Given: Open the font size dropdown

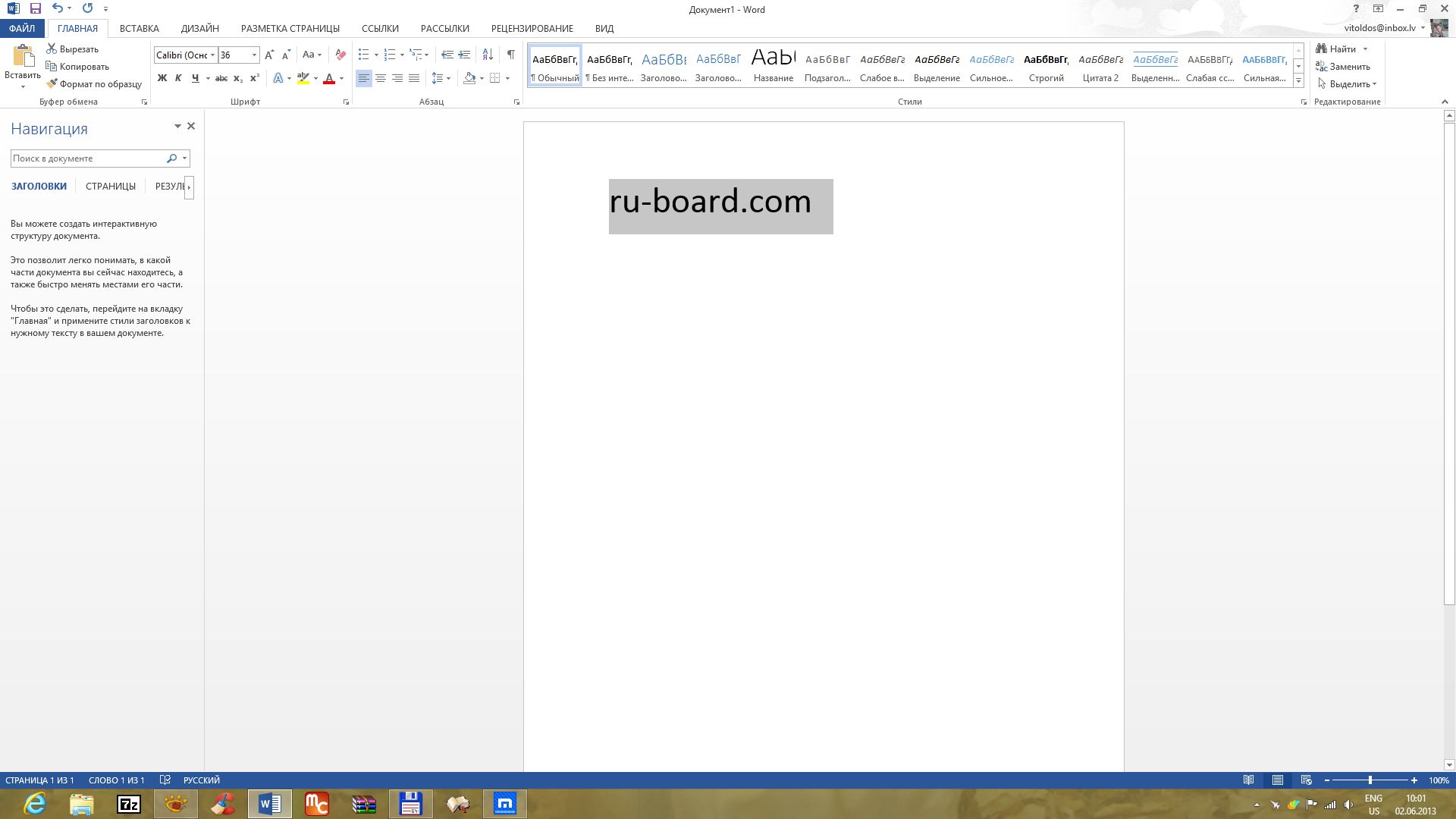Looking at the screenshot, I should tap(254, 55).
